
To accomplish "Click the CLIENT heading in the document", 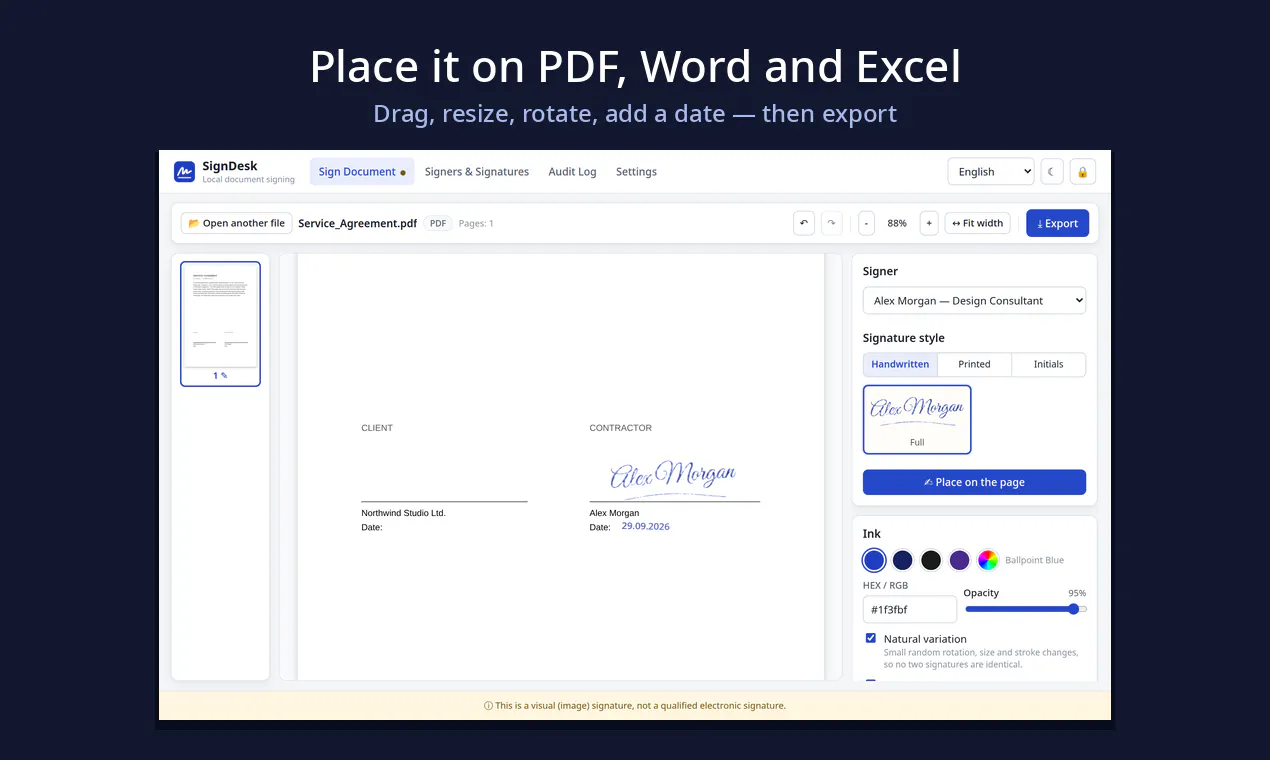I will 377,428.
